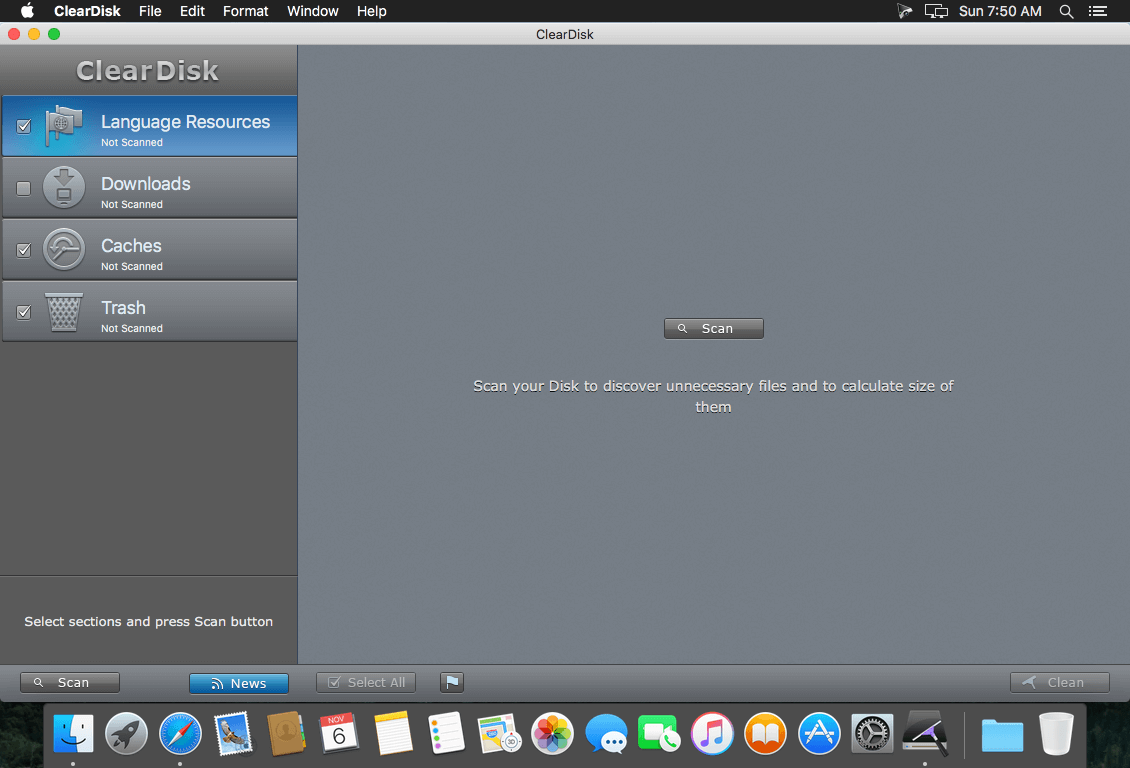Viewport: 1130px width, 768px height.
Task: Open System Preferences from the dock
Action: (x=872, y=734)
